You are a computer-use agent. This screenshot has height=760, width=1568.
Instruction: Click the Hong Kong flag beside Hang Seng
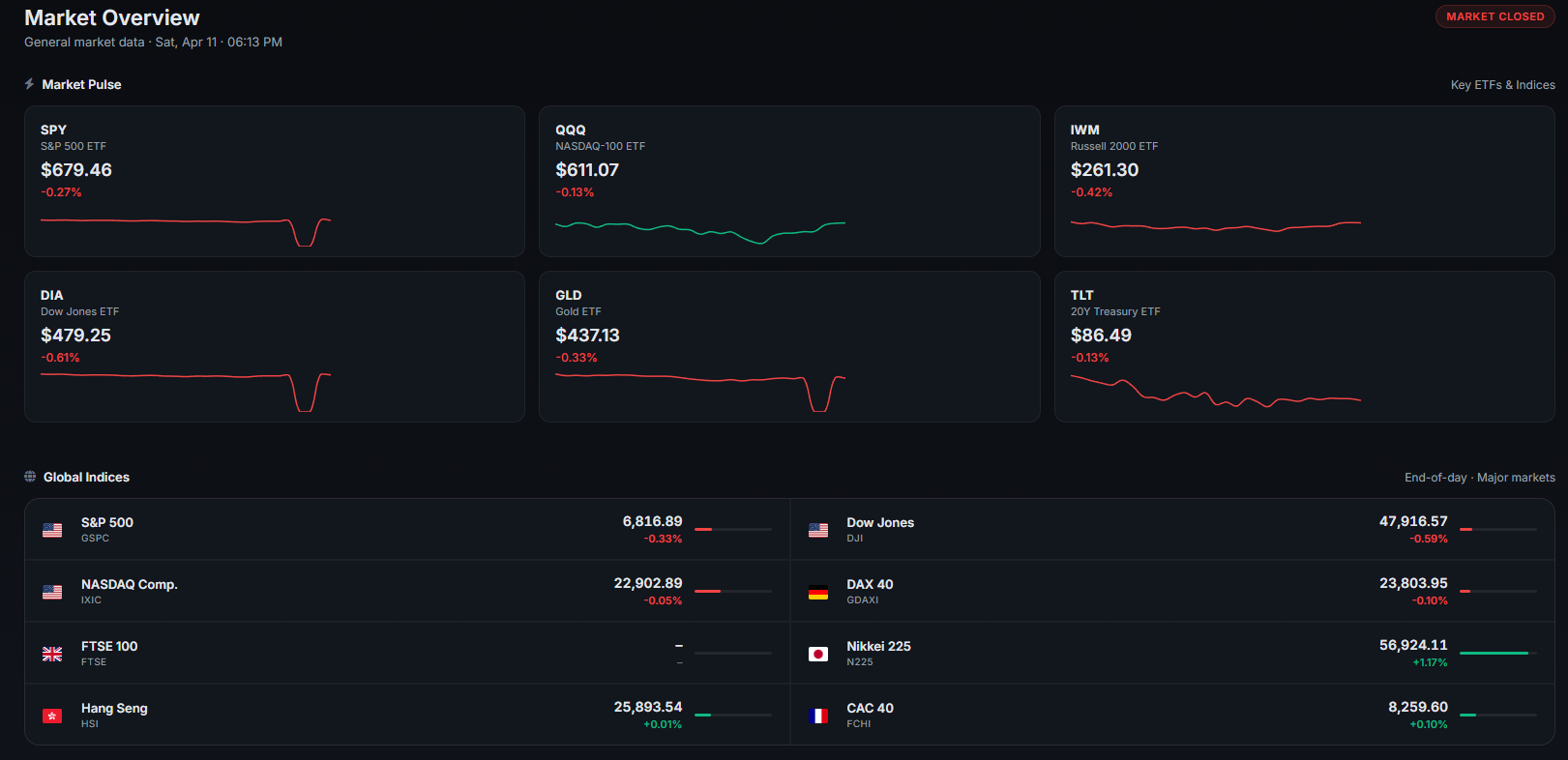click(x=52, y=716)
